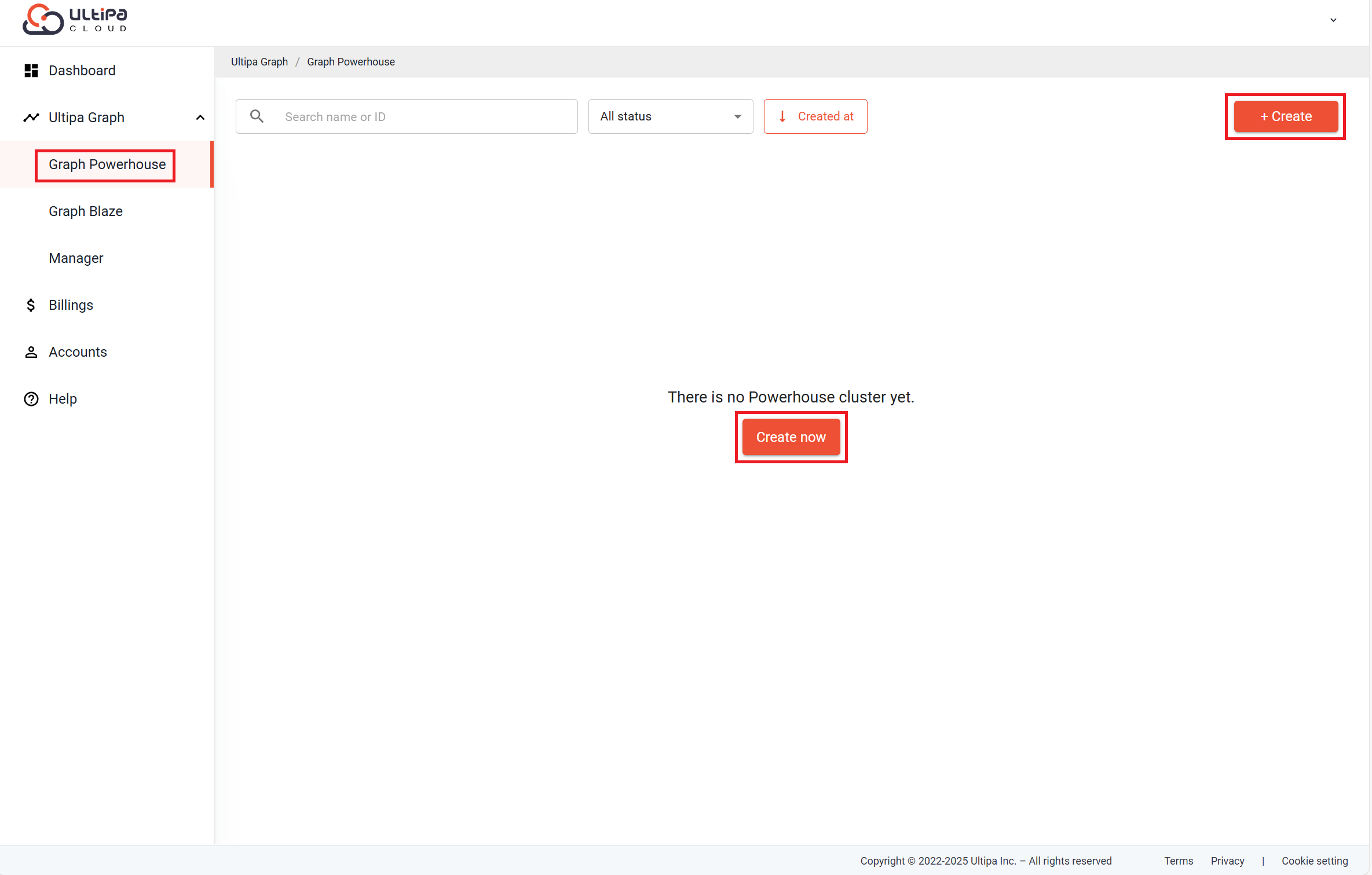Click the copyright notice text
Screen dimensions: 1372x875
986,861
